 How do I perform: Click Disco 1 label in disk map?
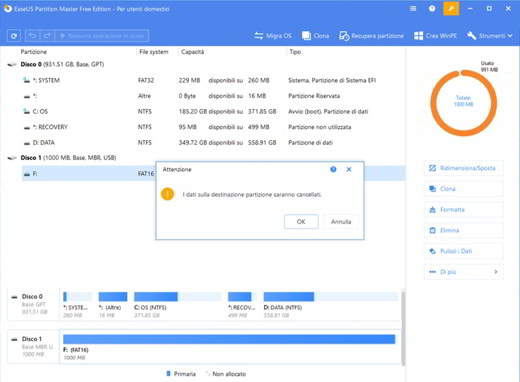click(32, 339)
